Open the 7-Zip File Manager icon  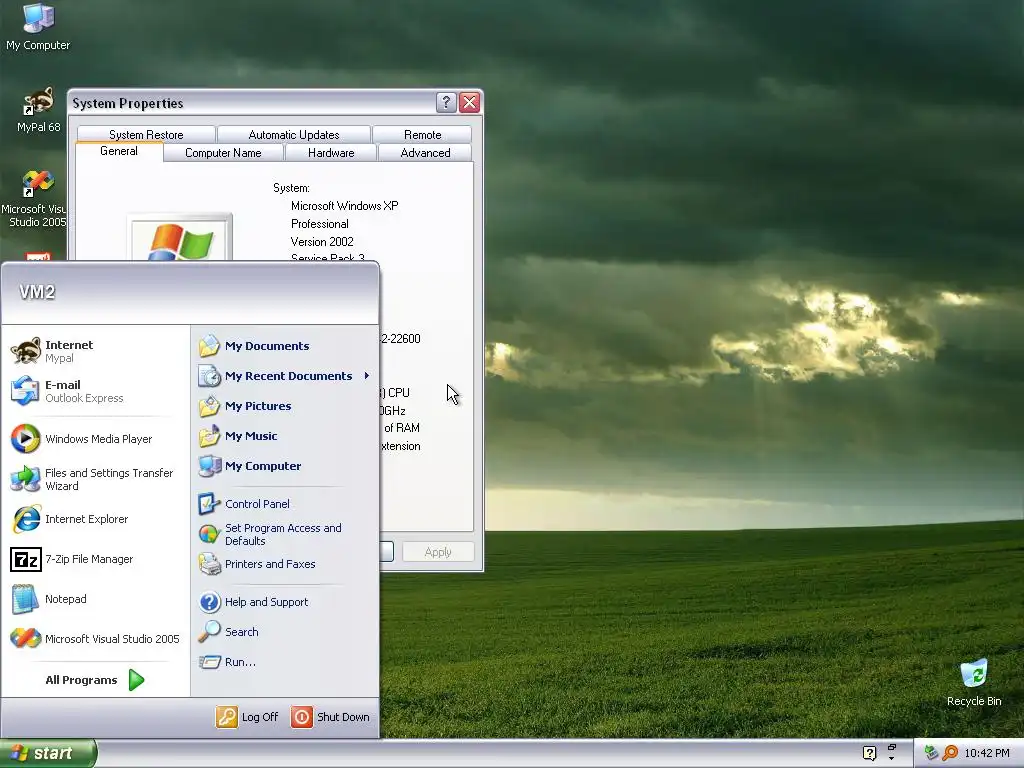point(25,559)
